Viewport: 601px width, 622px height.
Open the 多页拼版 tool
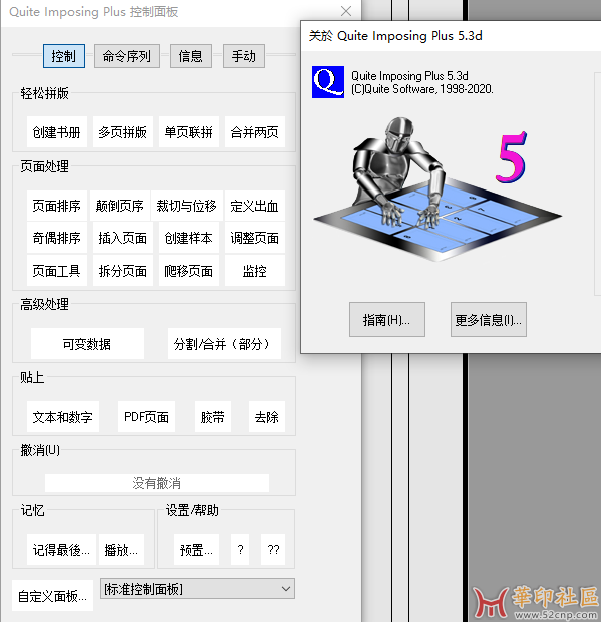[122, 131]
